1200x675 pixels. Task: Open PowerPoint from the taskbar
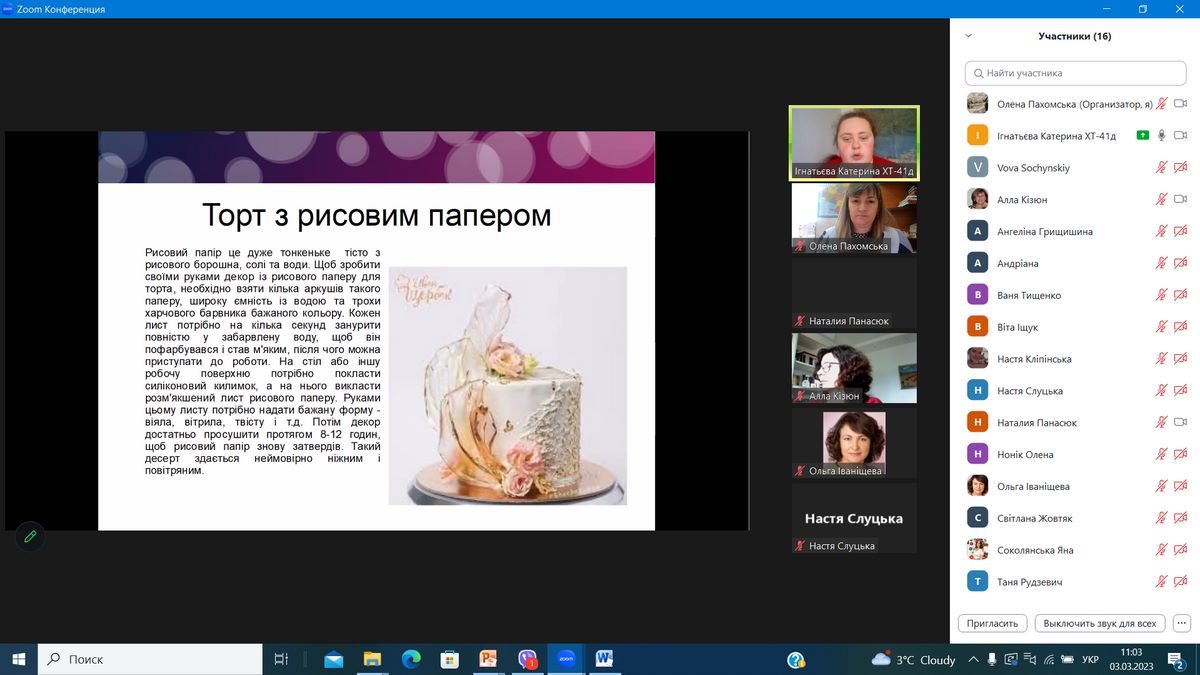488,659
